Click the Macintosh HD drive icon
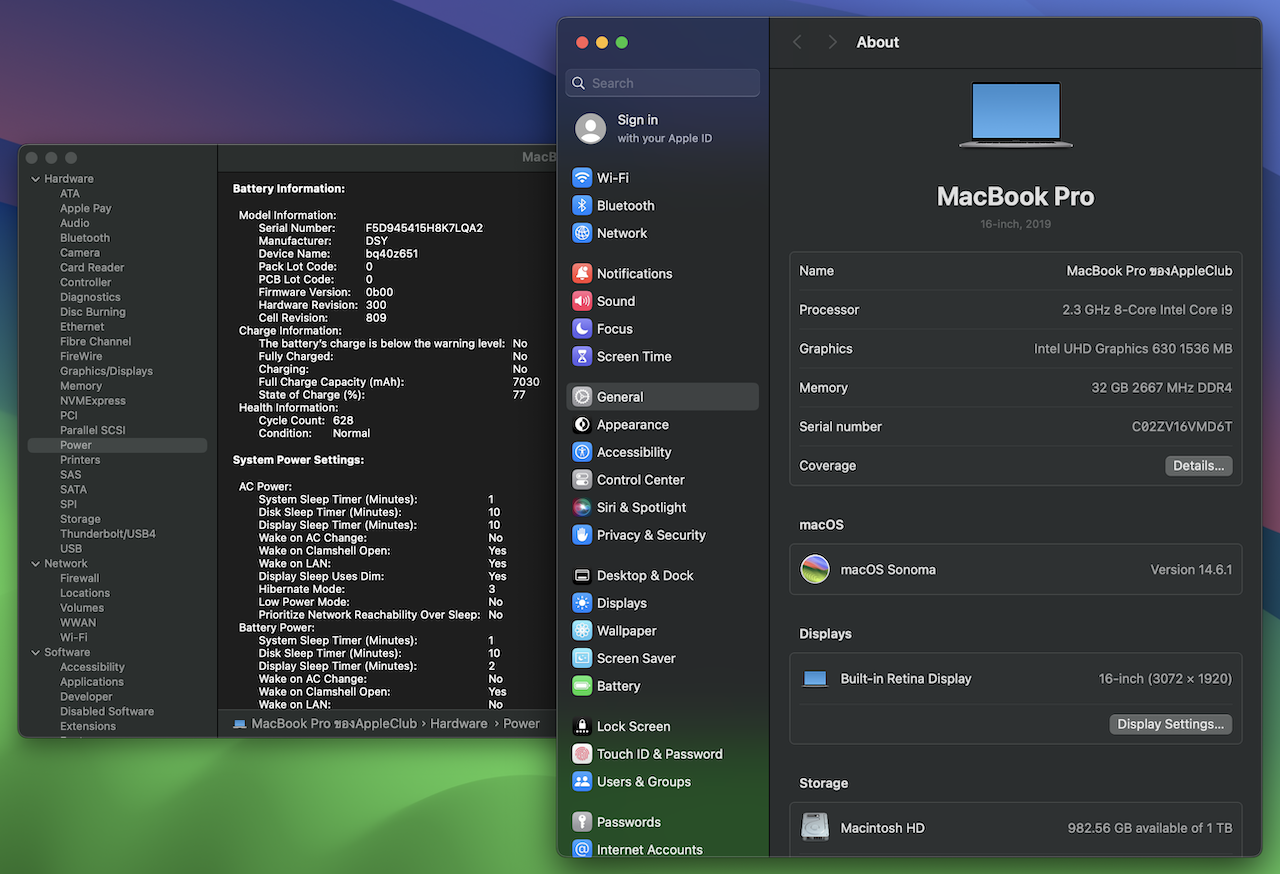 click(x=815, y=828)
